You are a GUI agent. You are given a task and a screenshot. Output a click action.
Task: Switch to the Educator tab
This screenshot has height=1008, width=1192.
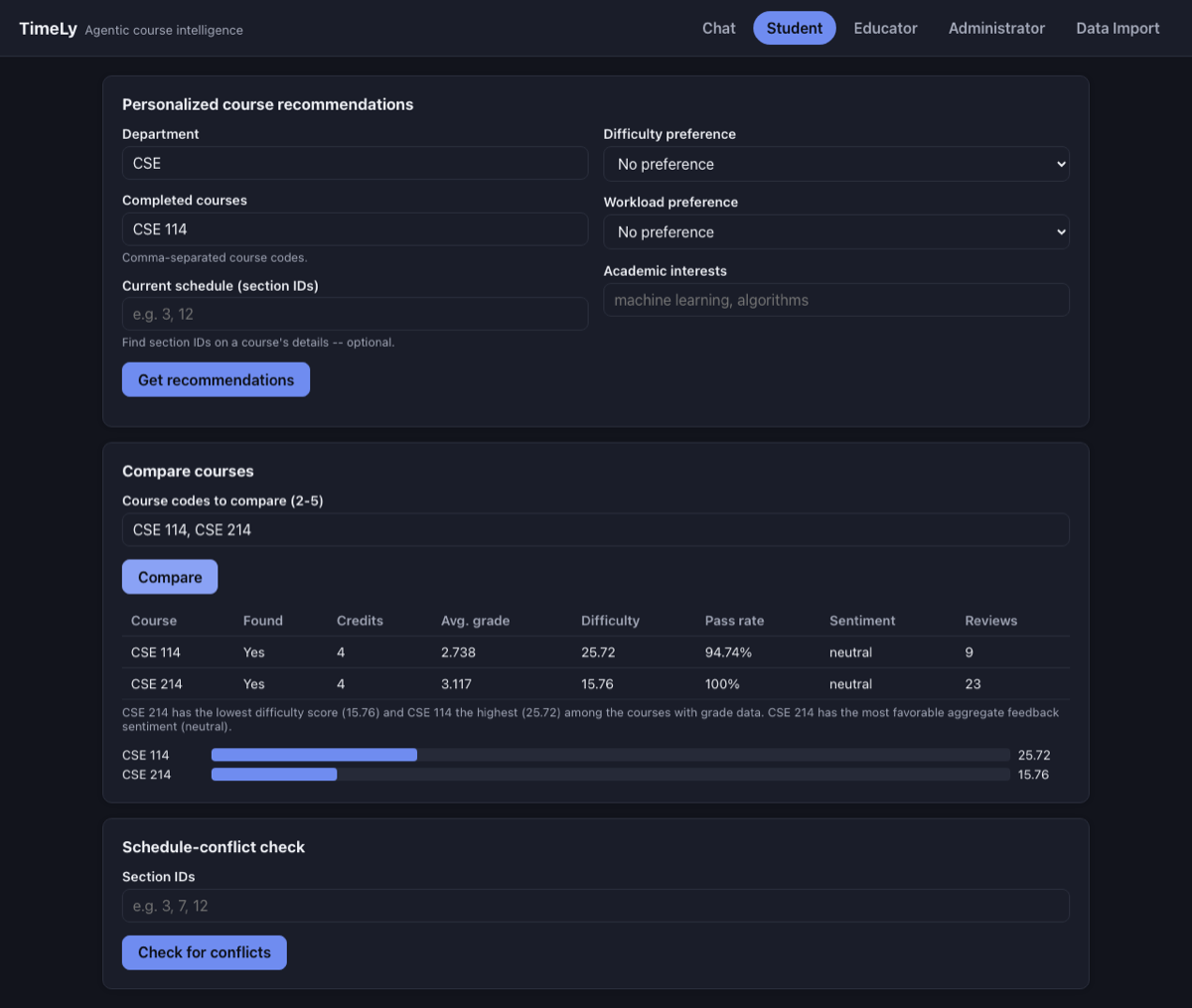coord(885,28)
